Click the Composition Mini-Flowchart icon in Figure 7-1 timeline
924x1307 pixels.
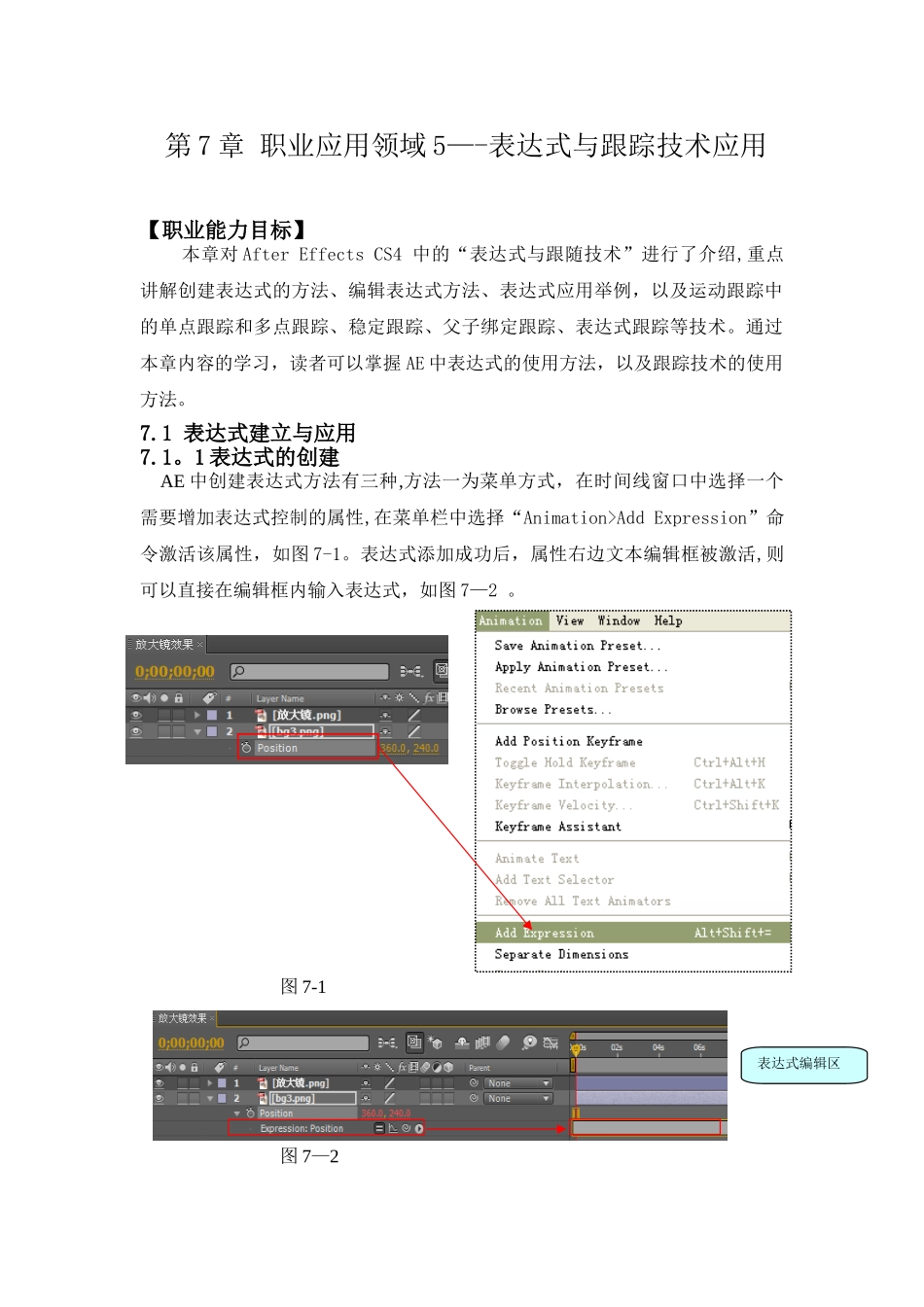pyautogui.click(x=410, y=671)
